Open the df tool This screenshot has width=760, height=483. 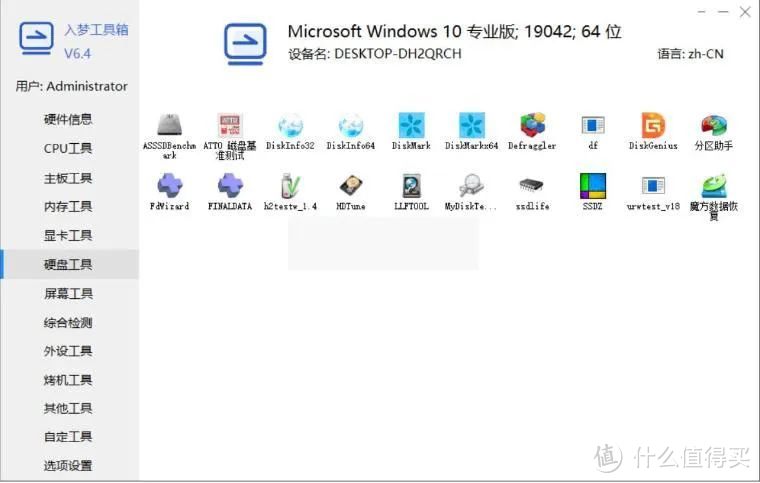coord(593,132)
